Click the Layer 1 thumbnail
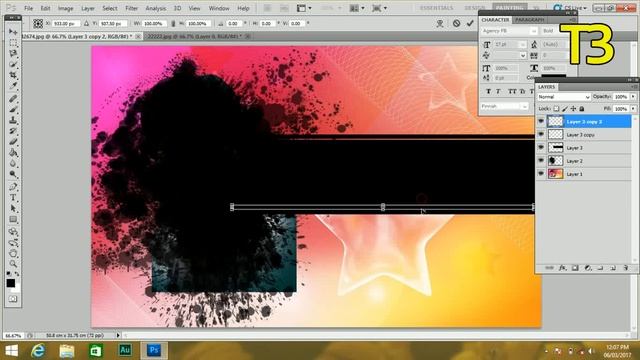 (556, 173)
